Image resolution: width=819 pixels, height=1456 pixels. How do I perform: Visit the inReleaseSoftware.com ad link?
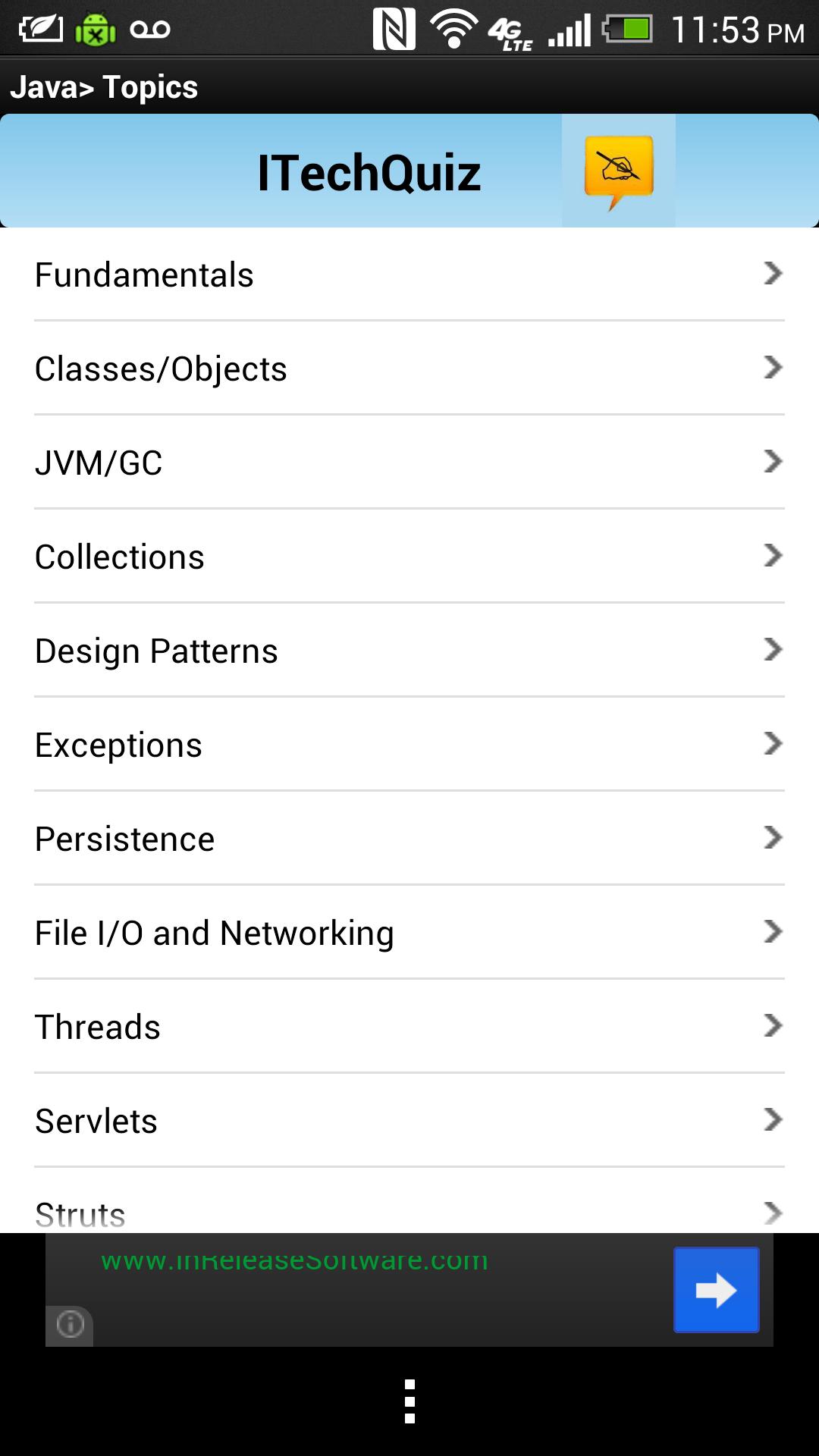pos(294,1261)
